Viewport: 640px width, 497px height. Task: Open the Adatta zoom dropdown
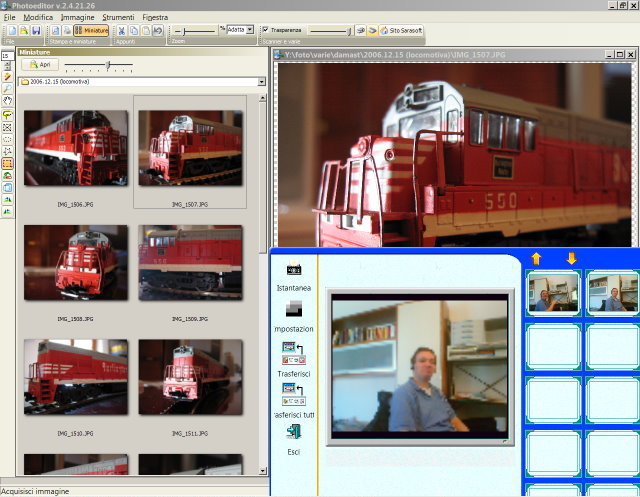click(x=250, y=30)
